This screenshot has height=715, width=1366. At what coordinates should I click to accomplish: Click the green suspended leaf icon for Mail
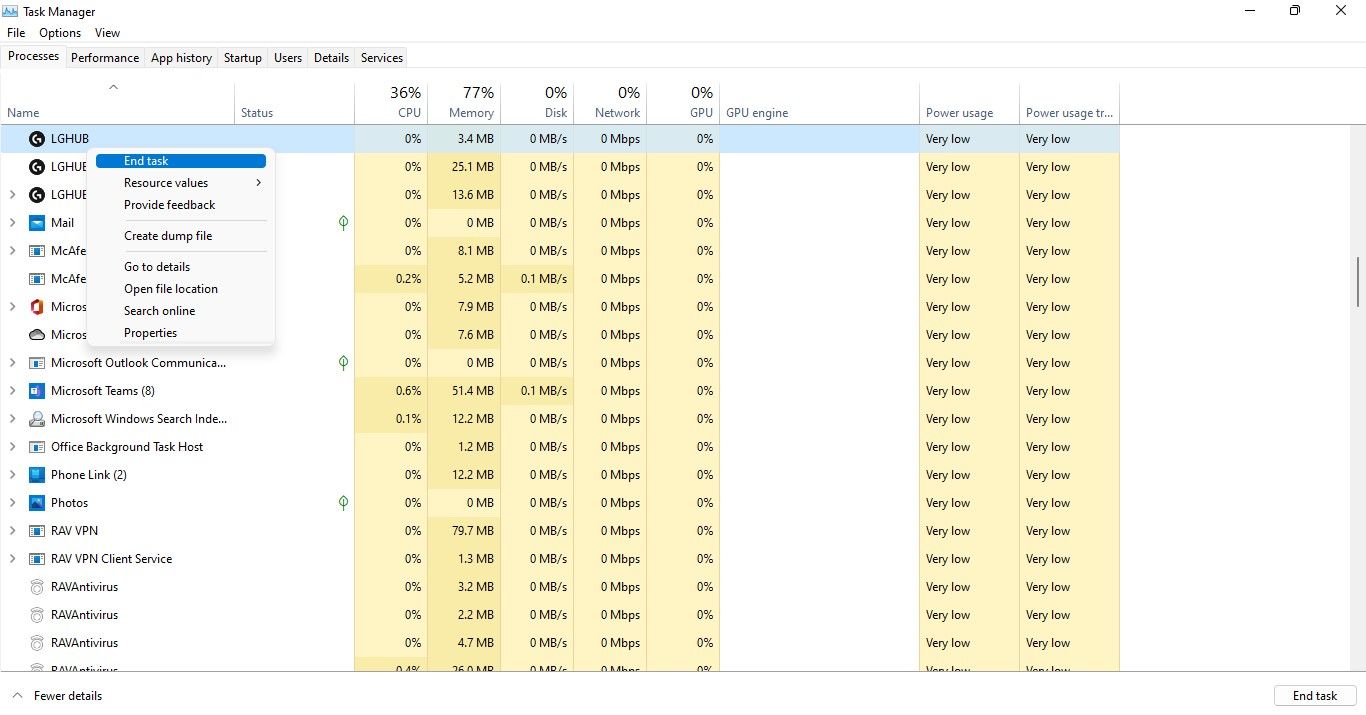tap(343, 223)
